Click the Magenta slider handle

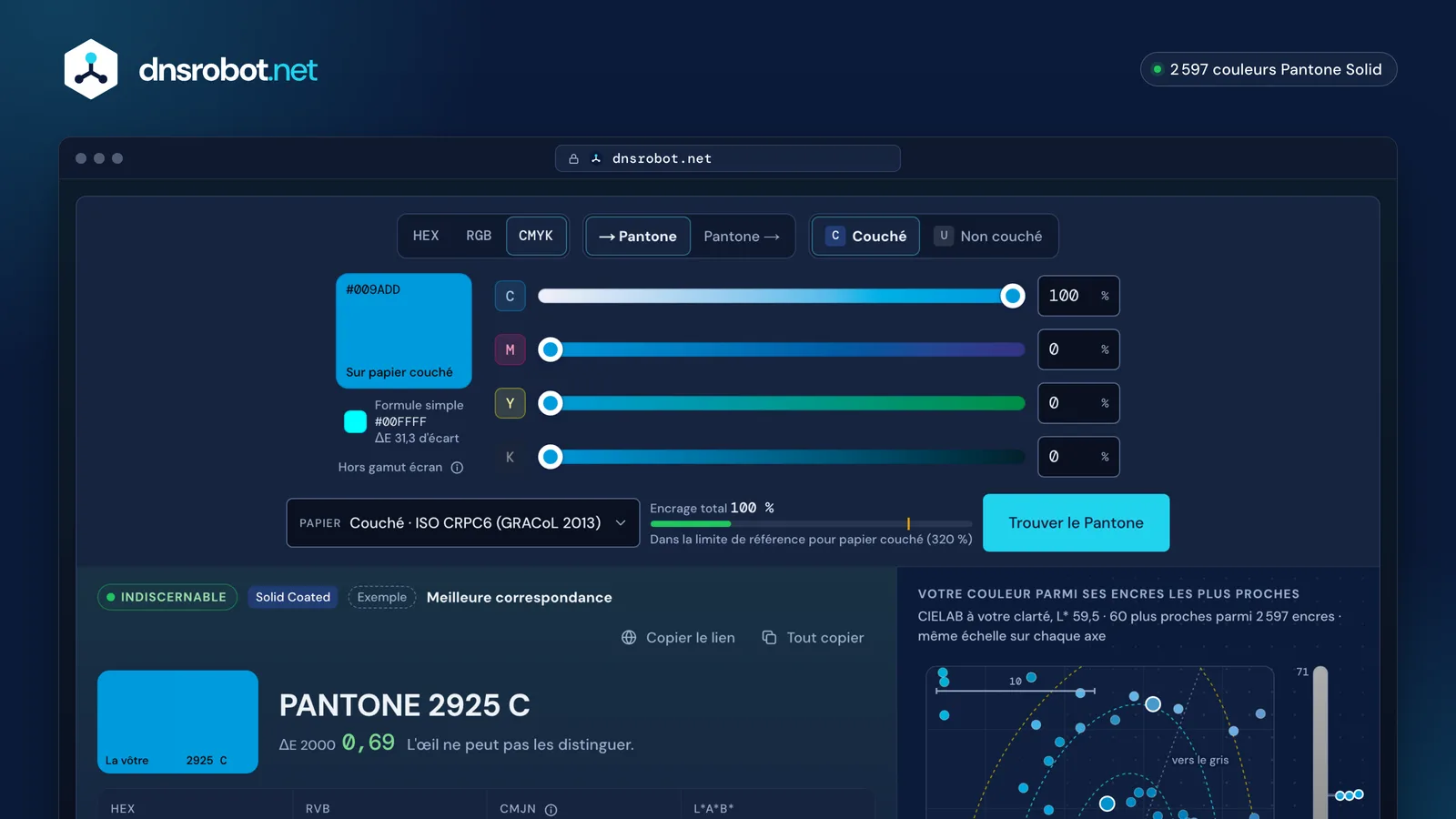click(x=551, y=349)
